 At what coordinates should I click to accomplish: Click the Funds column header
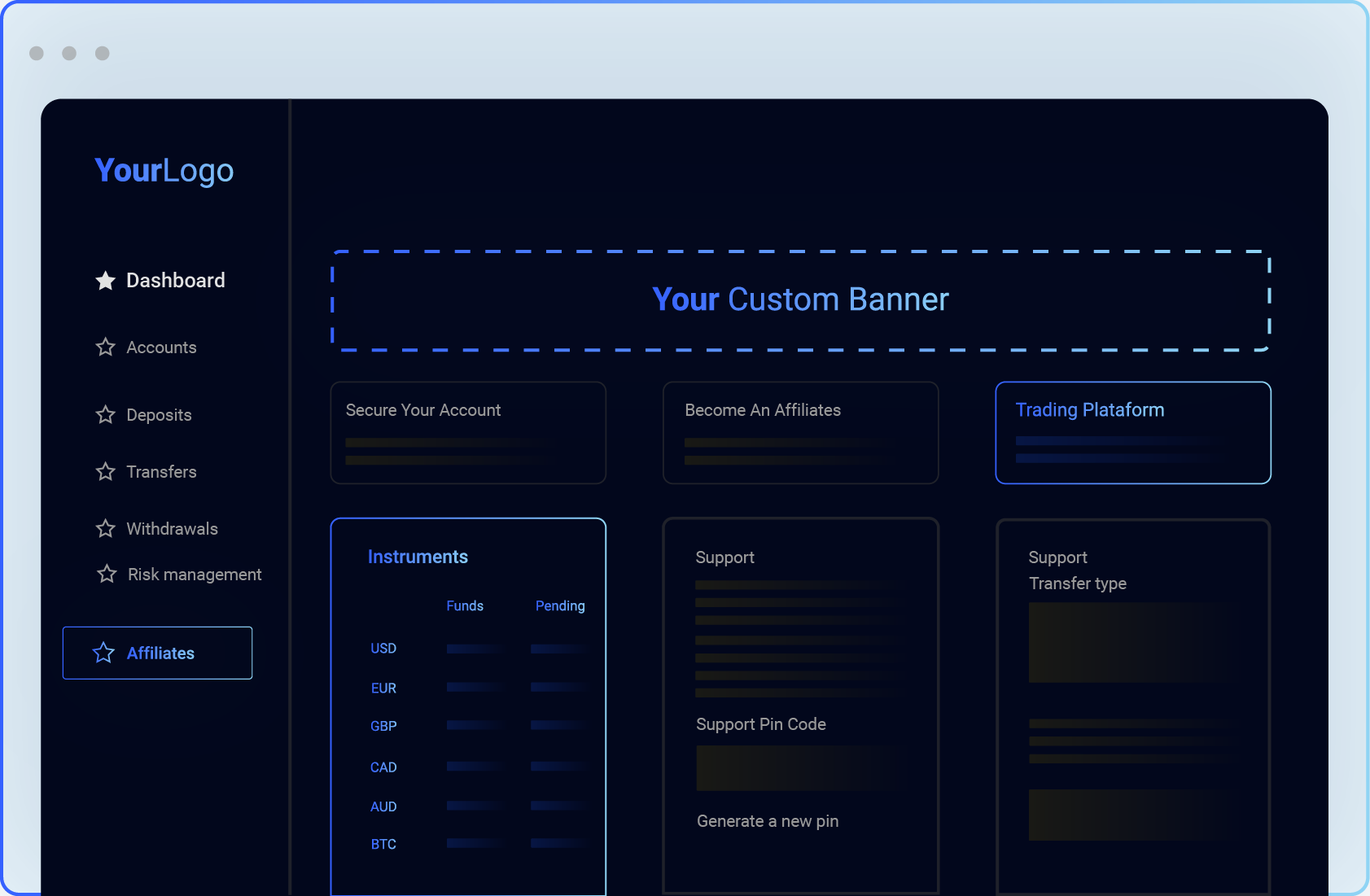tap(465, 605)
